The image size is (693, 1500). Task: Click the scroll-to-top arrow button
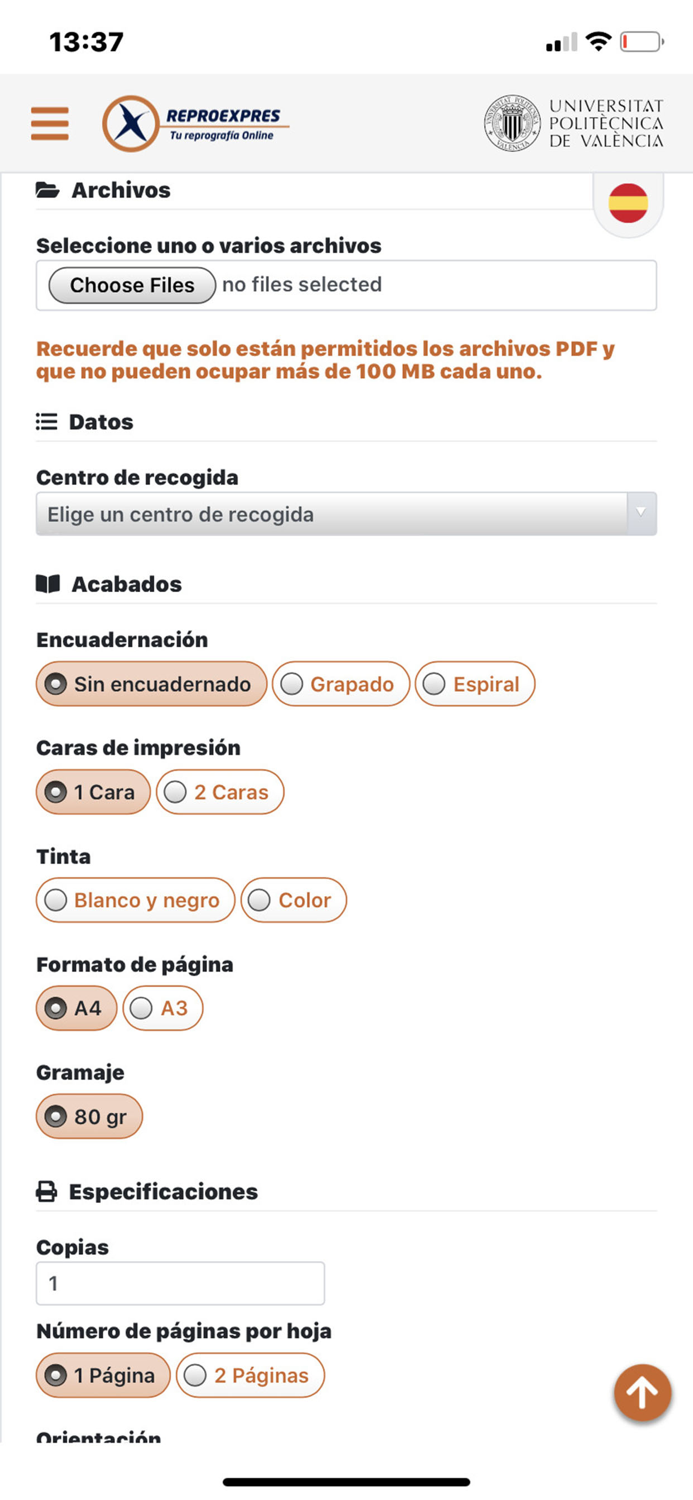click(x=642, y=1392)
